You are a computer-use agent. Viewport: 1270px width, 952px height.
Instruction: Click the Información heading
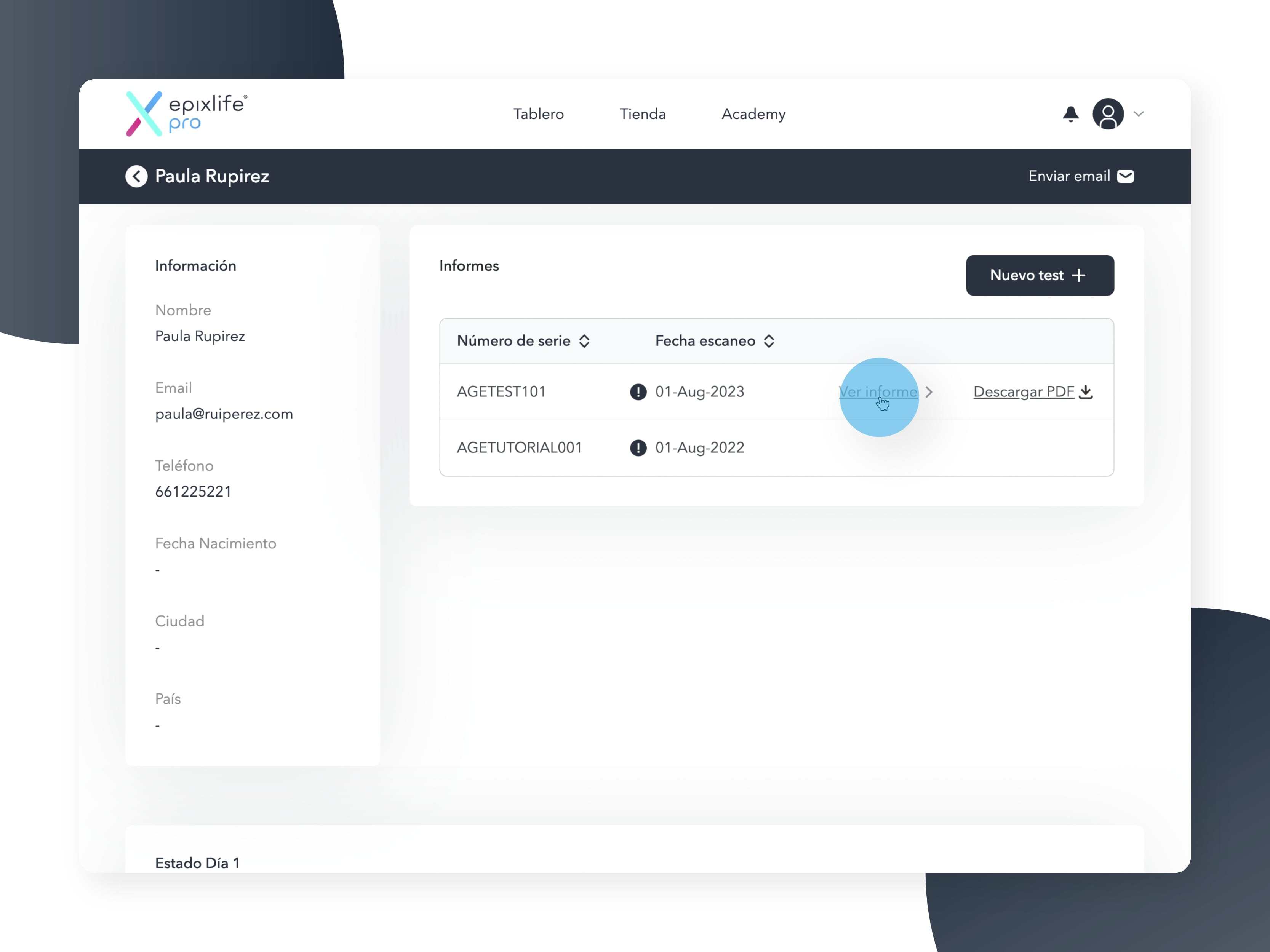click(195, 266)
